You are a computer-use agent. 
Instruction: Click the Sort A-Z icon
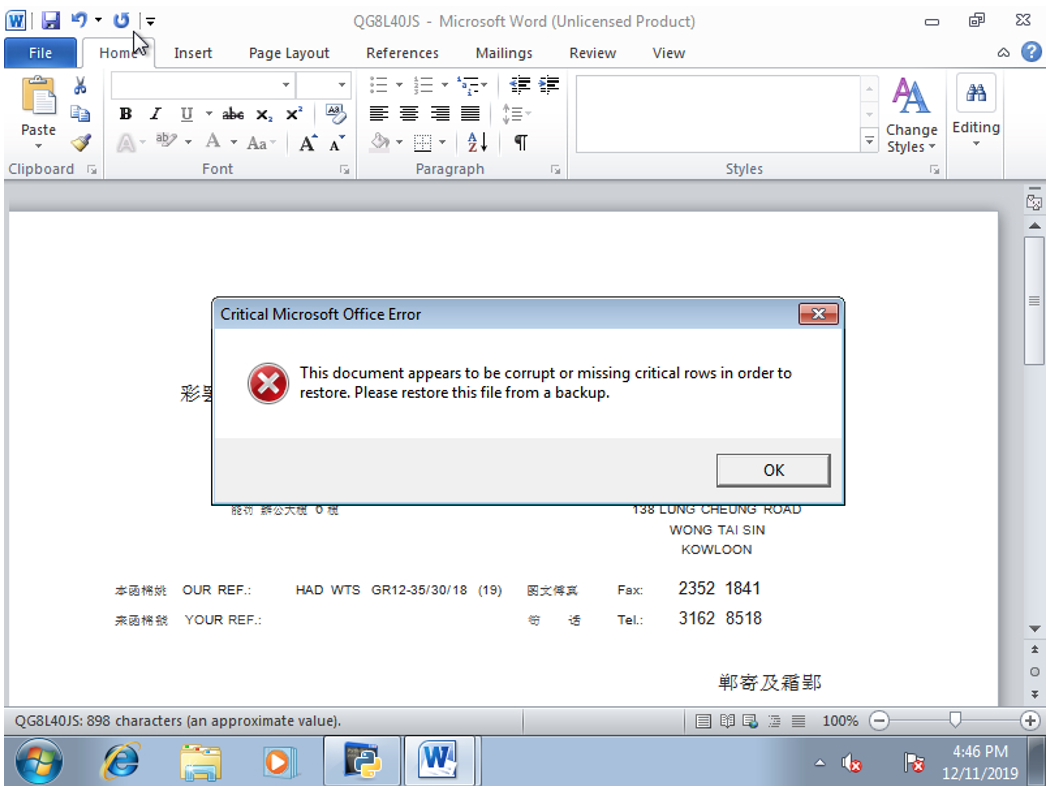point(477,142)
